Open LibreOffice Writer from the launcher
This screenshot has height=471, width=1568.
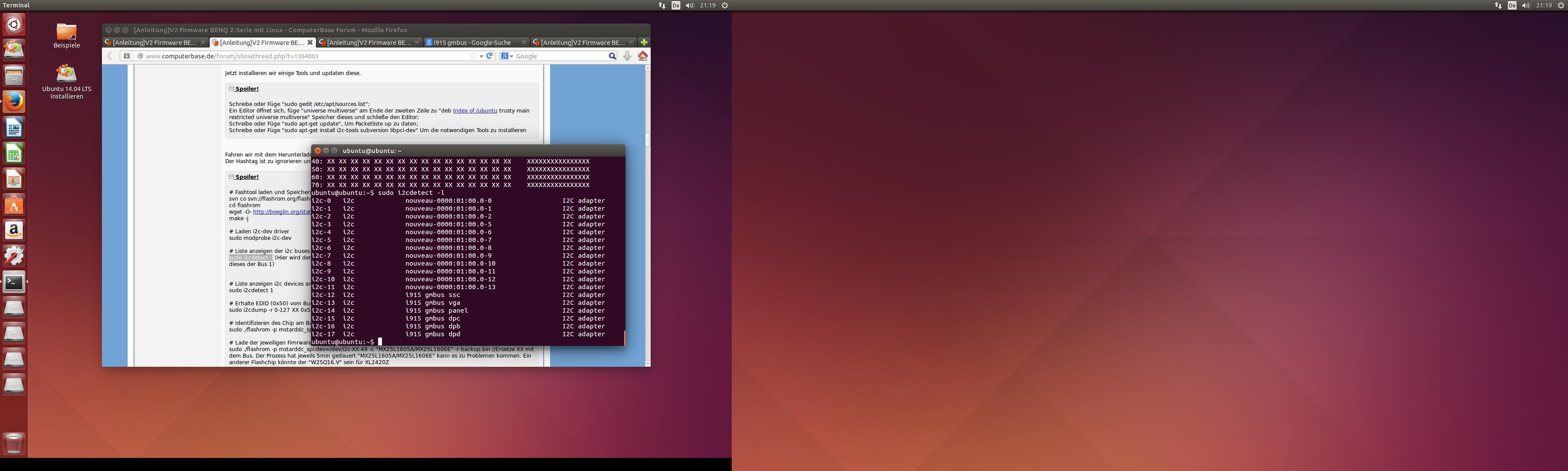pos(14,127)
